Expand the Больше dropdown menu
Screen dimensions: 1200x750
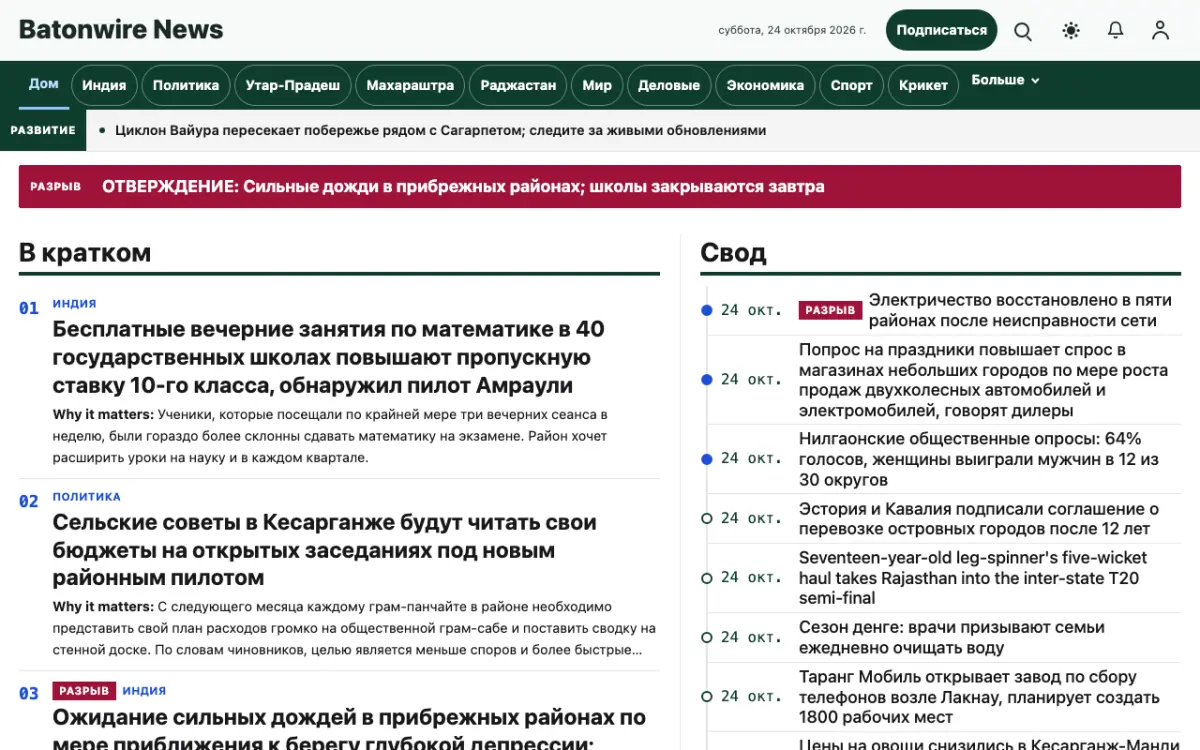coord(1005,80)
